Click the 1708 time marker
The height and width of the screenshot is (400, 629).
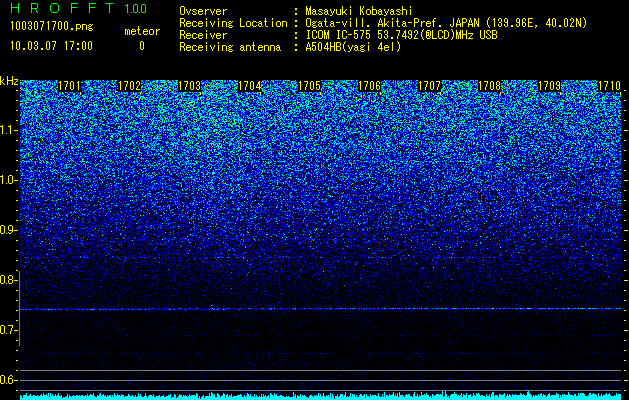coord(489,86)
